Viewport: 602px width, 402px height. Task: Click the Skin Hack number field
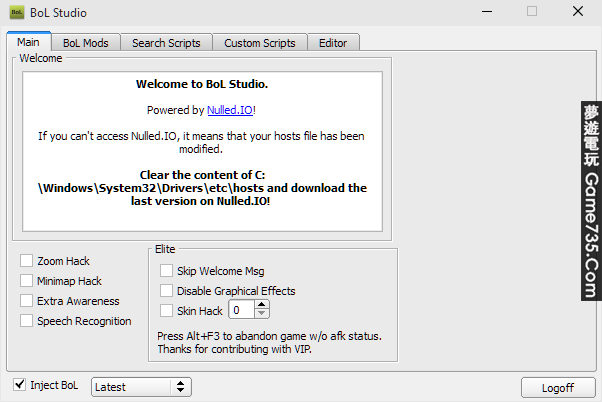(x=241, y=310)
